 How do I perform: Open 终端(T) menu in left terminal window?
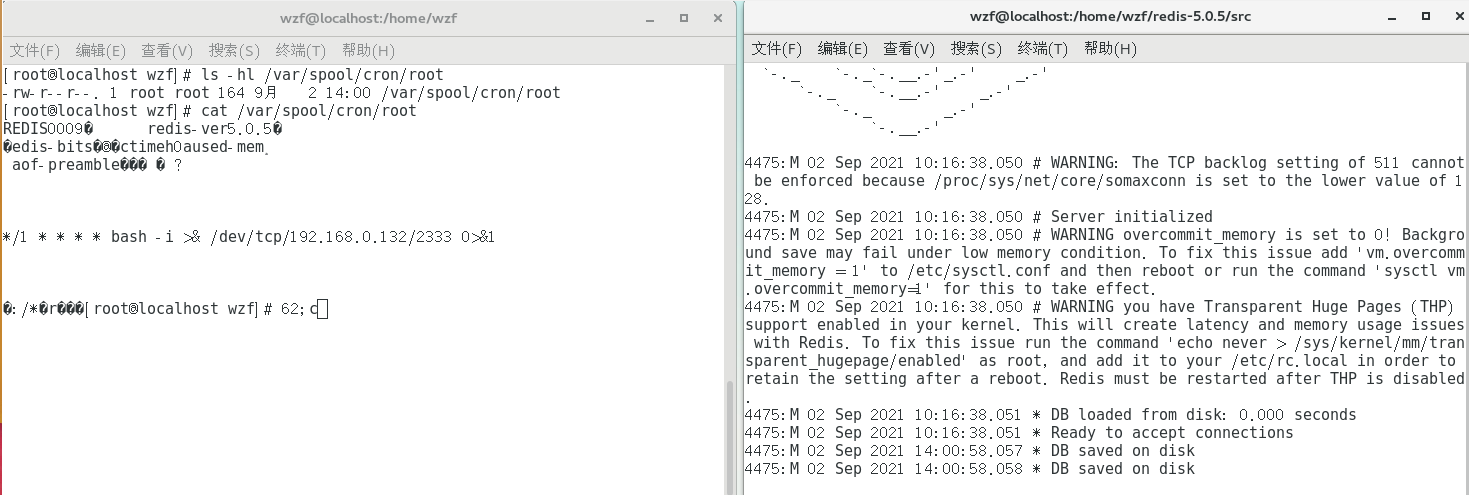[x=301, y=50]
